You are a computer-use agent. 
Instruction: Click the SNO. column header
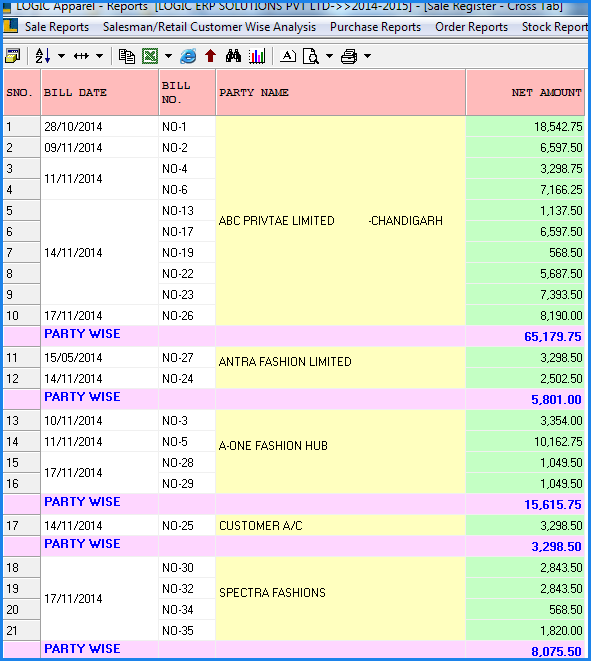click(x=21, y=92)
